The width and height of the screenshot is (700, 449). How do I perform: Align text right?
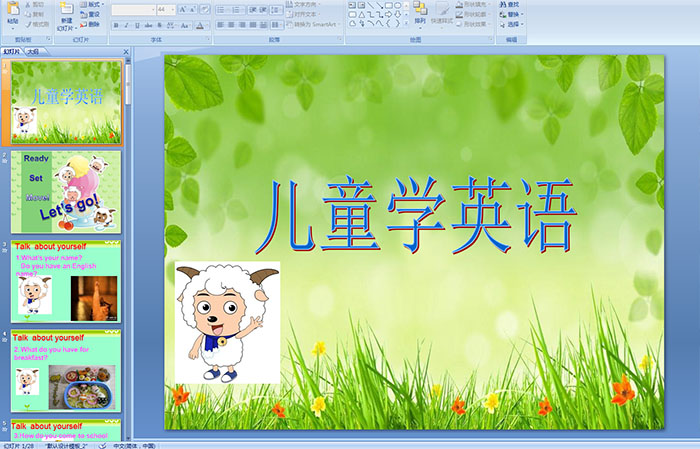242,25
